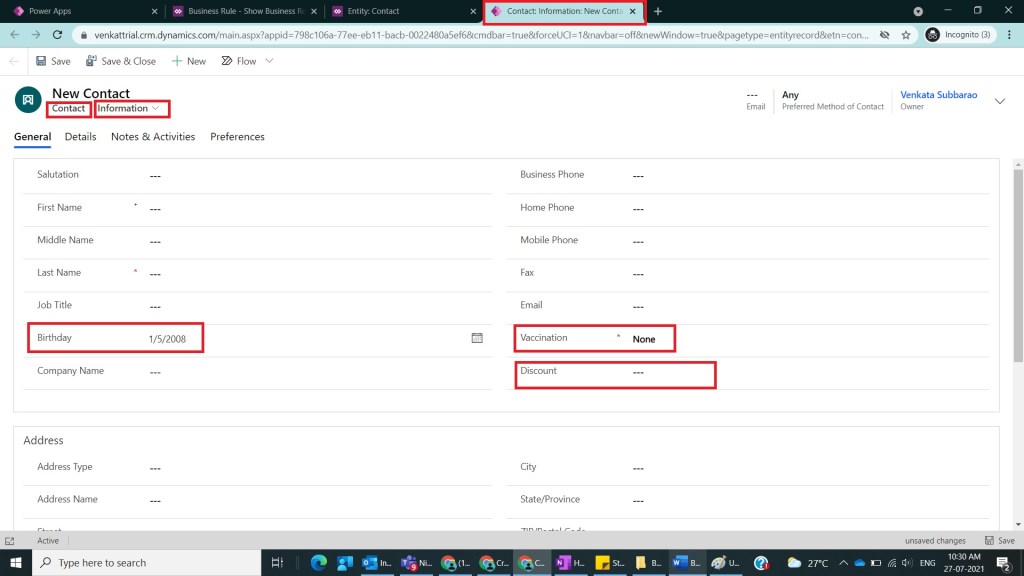Switch to the Details tab
The width and height of the screenshot is (1024, 576).
pyautogui.click(x=81, y=137)
